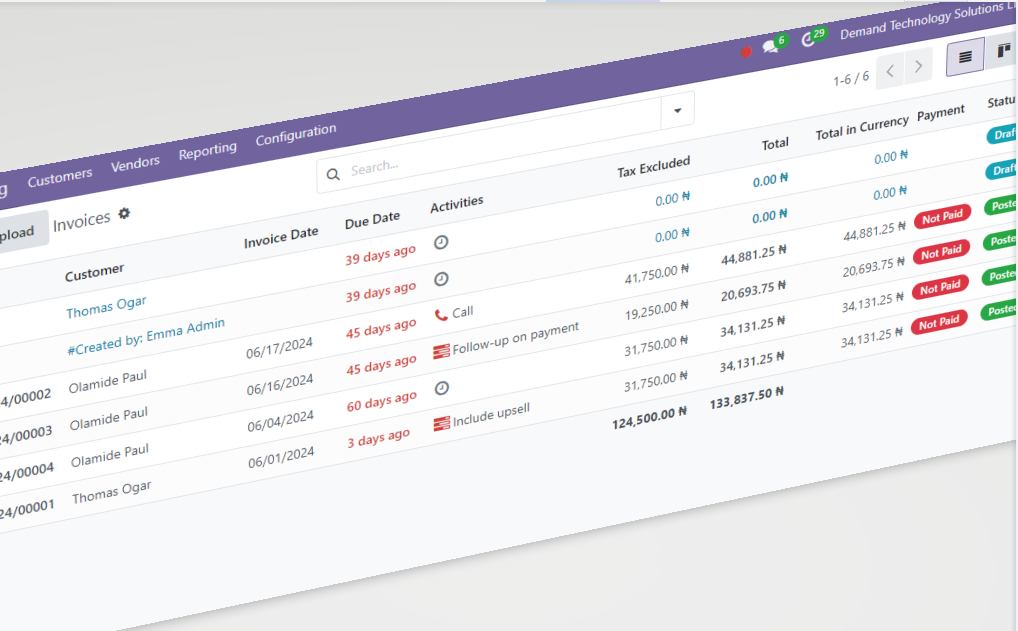The height and width of the screenshot is (631, 1018).
Task: Select the list view icon
Action: click(x=964, y=58)
